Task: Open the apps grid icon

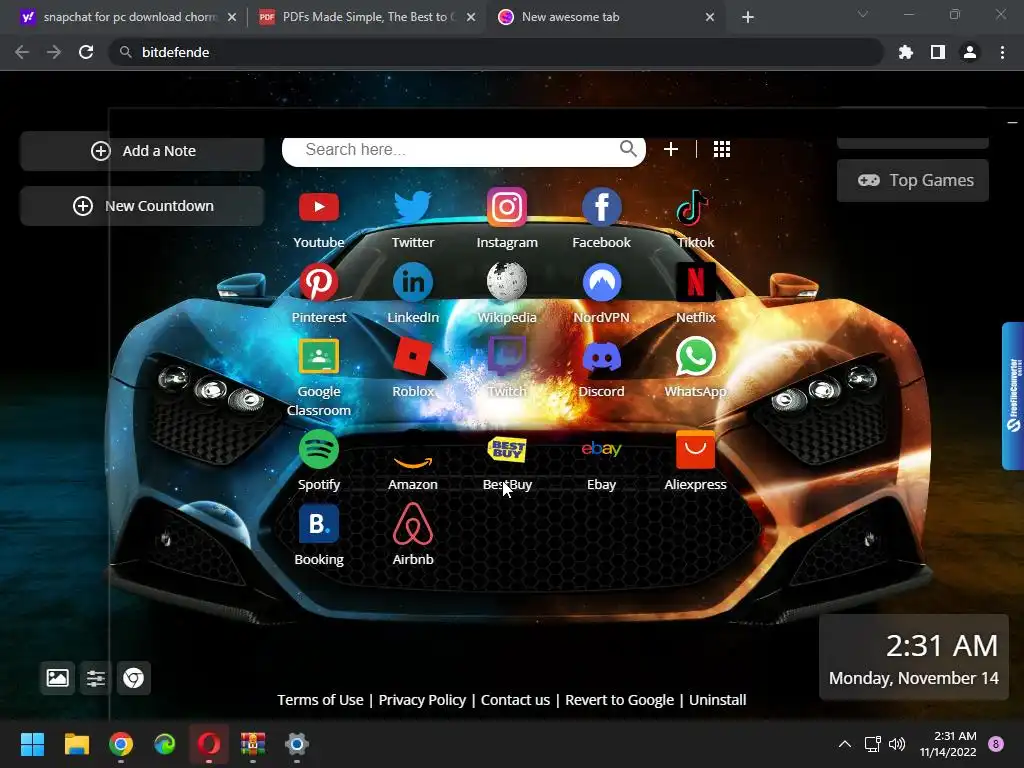Action: pyautogui.click(x=722, y=150)
